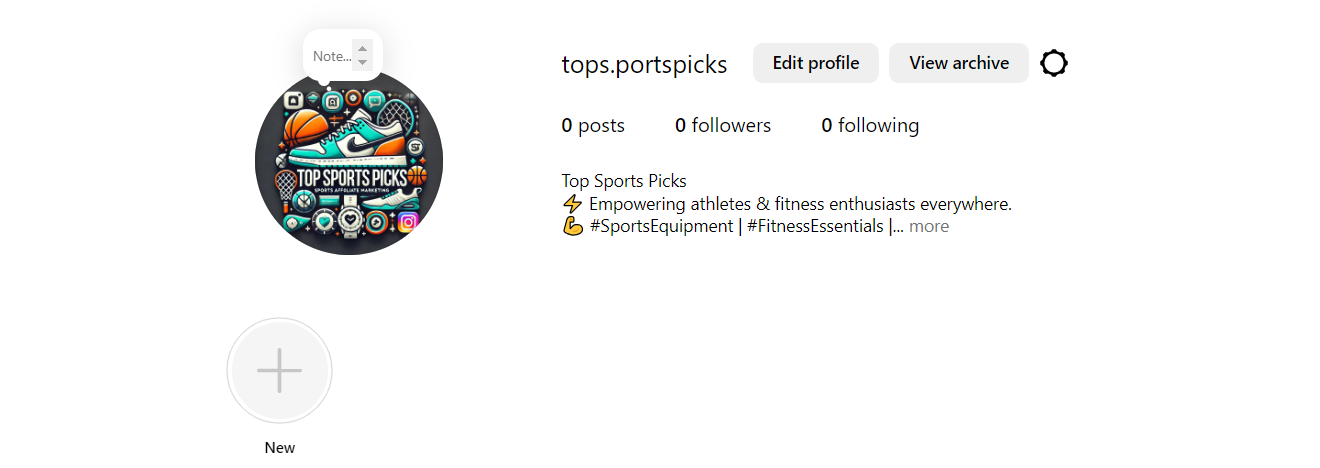The width and height of the screenshot is (1320, 468).
Task: Expand the bio with more link
Action: tap(929, 226)
